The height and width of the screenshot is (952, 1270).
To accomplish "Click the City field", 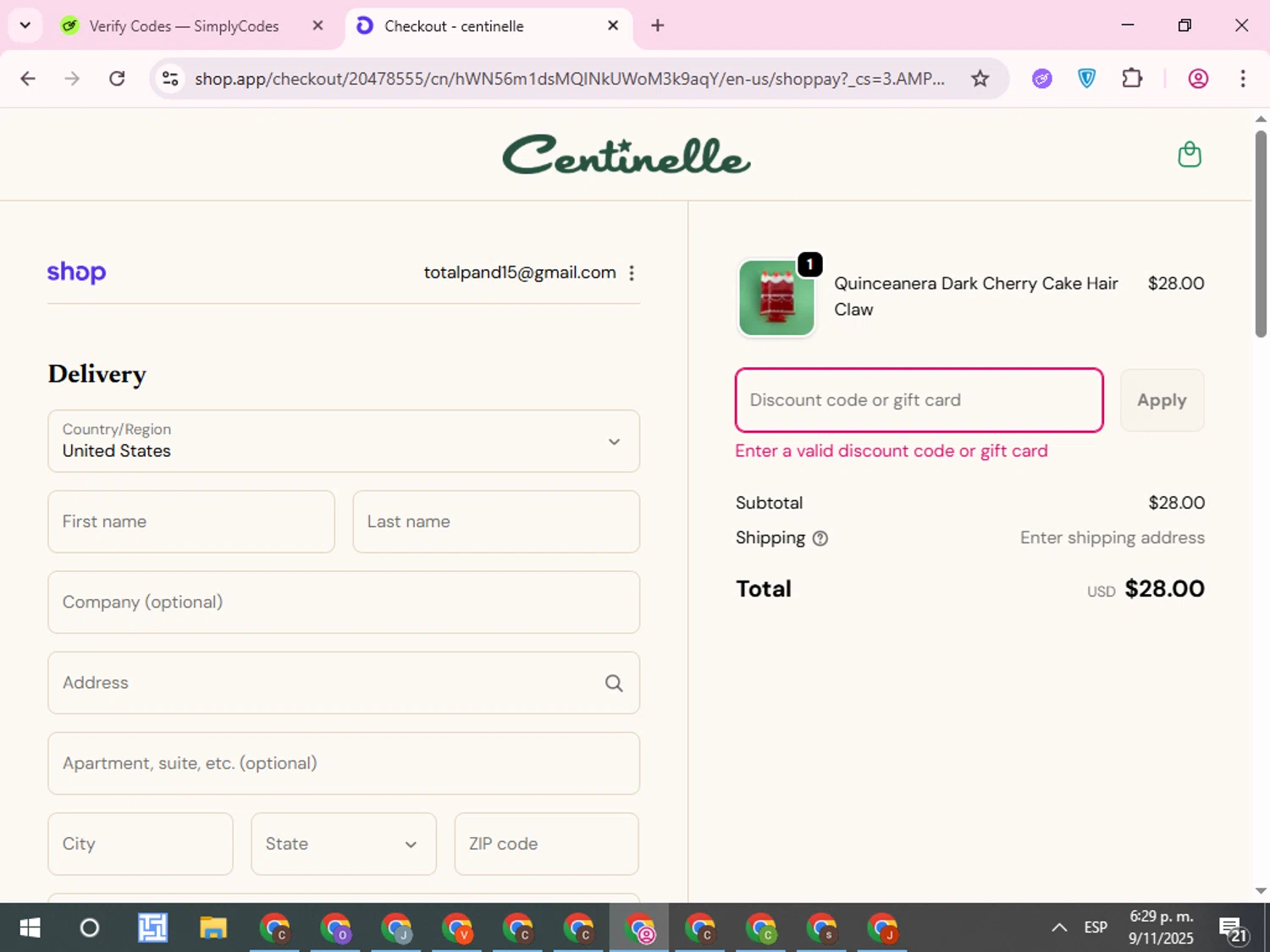I will point(141,844).
